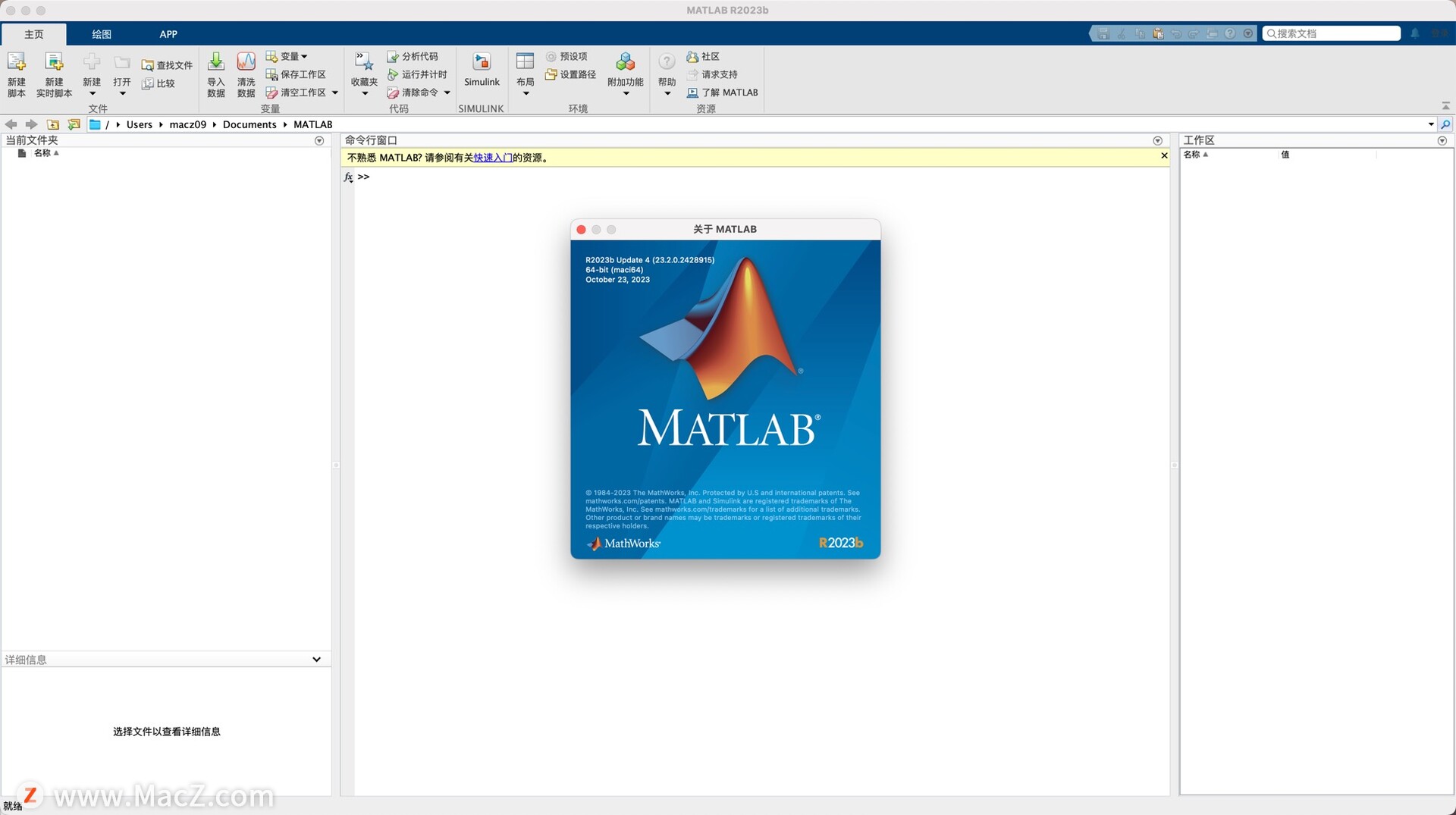The width and height of the screenshot is (1456, 815).
Task: Switch to the Plots (绘图) tab
Action: [102, 34]
